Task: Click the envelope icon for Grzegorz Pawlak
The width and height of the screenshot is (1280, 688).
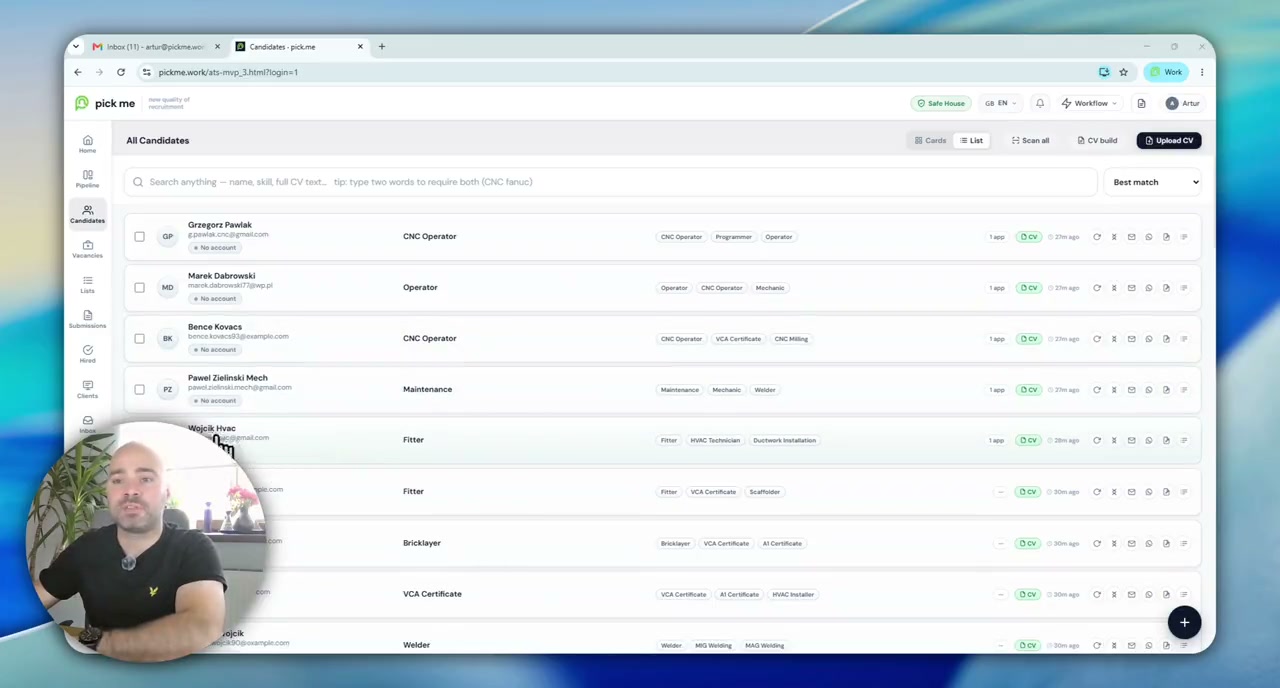Action: [1131, 237]
